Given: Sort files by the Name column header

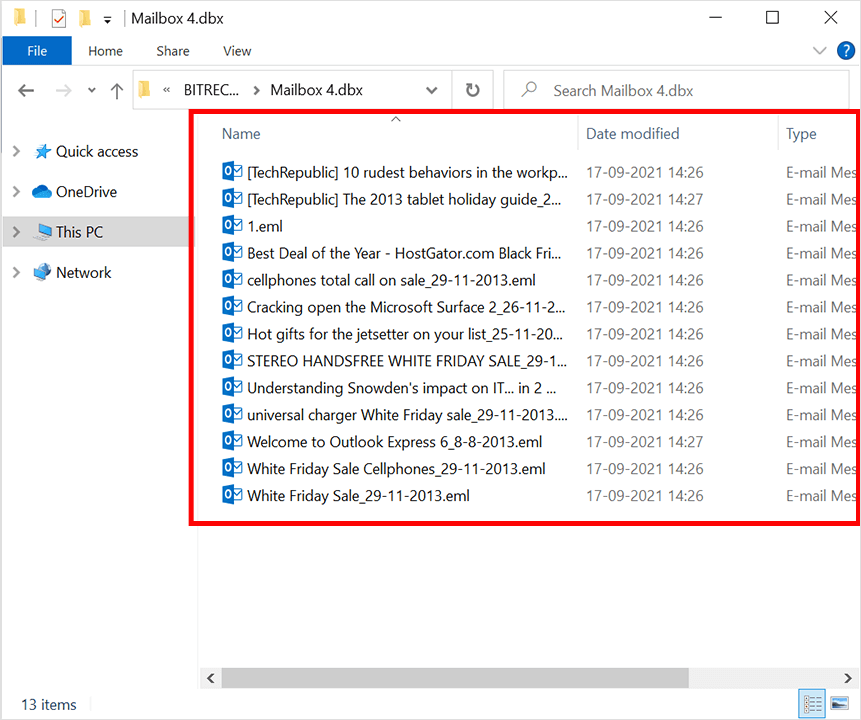Looking at the screenshot, I should [x=240, y=133].
